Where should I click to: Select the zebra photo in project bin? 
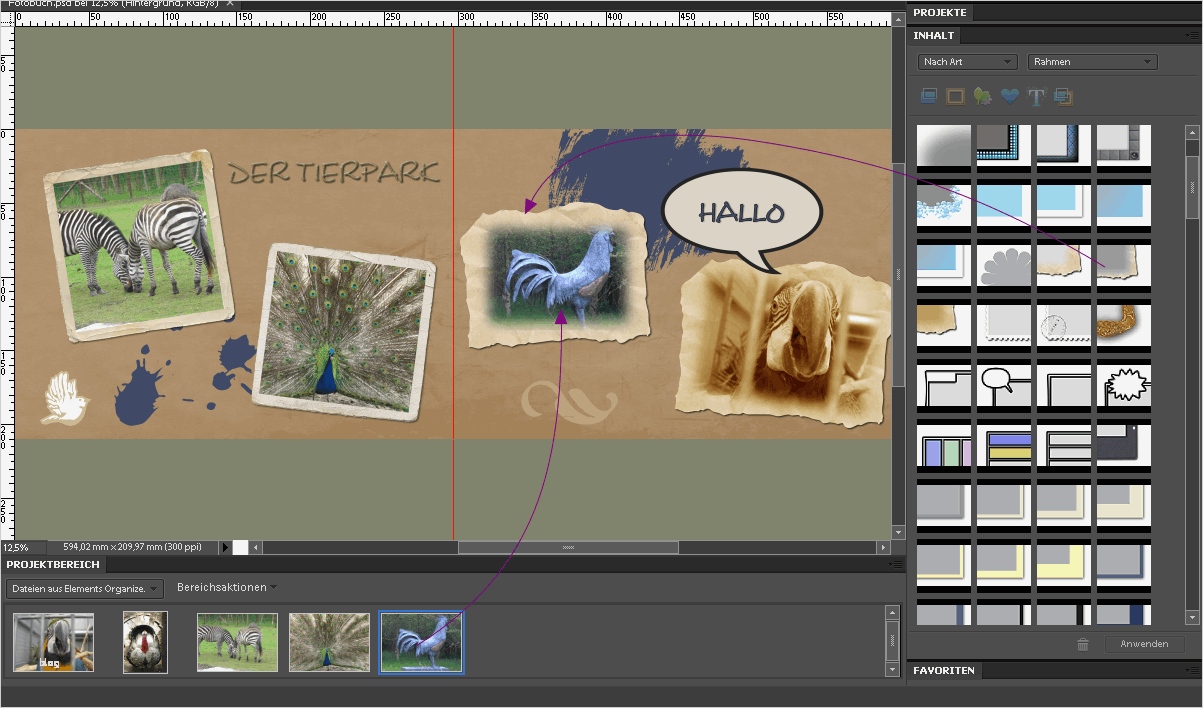pyautogui.click(x=237, y=641)
